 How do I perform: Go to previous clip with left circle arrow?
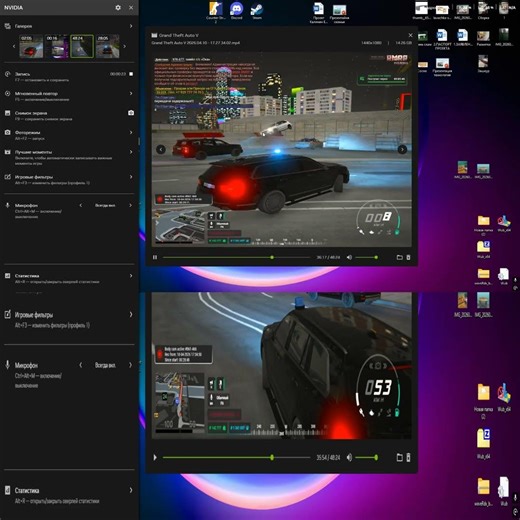coord(161,150)
